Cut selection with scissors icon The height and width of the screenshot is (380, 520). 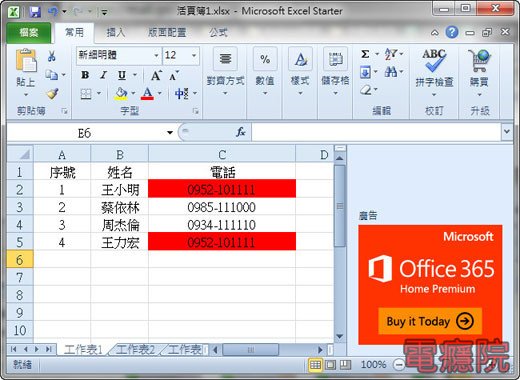52,56
